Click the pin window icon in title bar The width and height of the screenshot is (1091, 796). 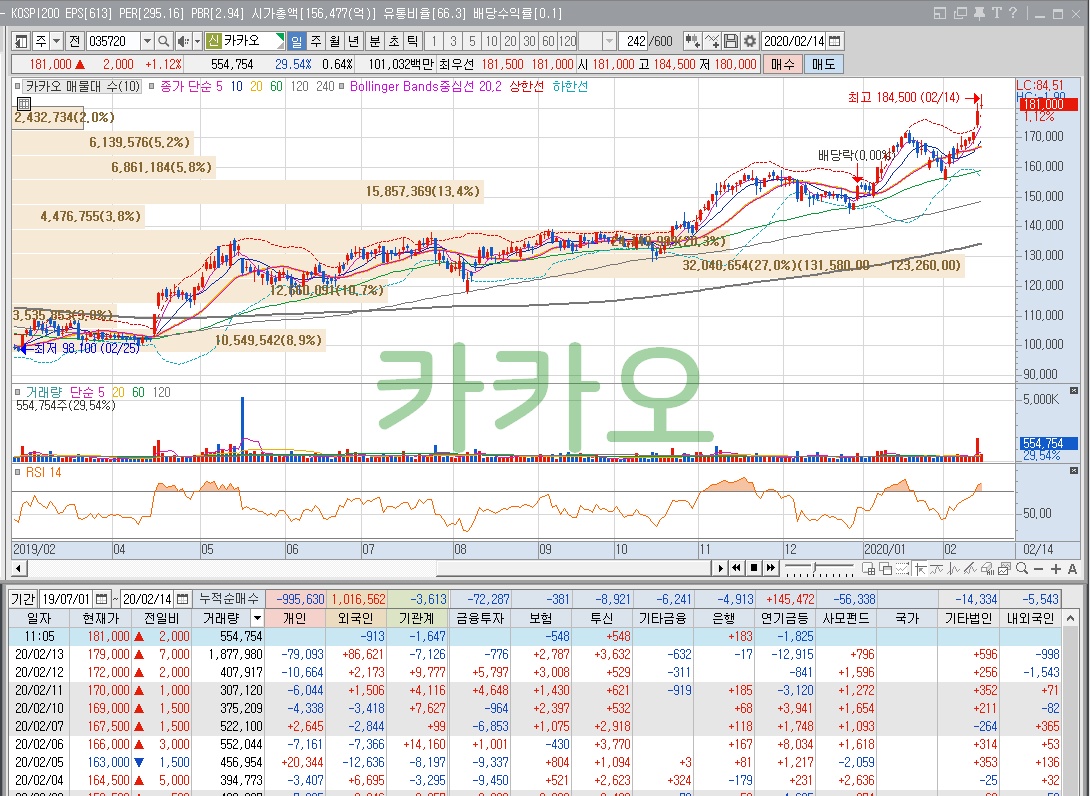[x=979, y=13]
